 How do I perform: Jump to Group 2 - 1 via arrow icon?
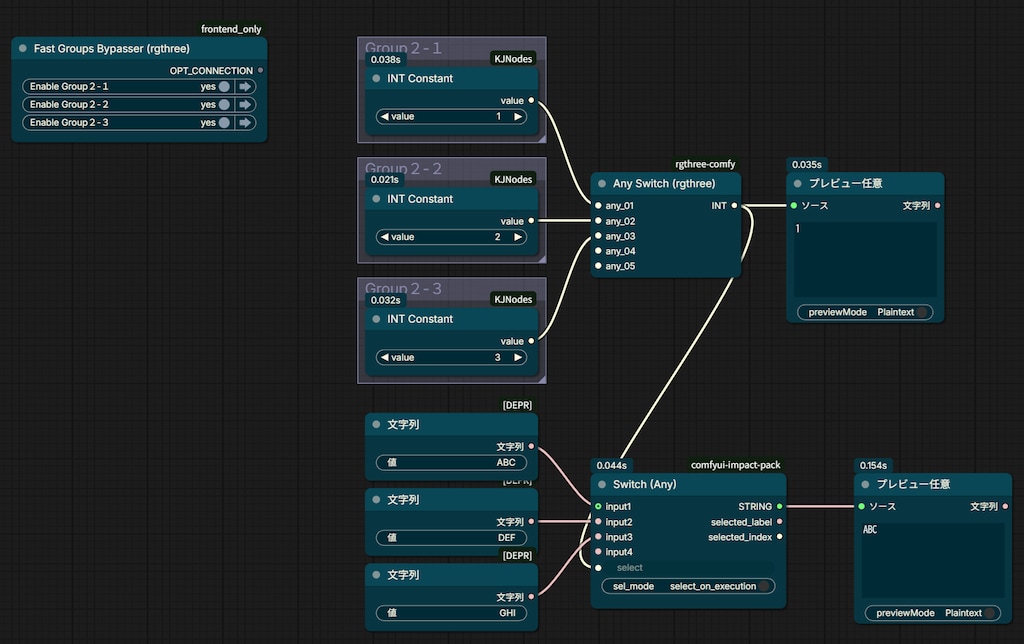(x=245, y=86)
